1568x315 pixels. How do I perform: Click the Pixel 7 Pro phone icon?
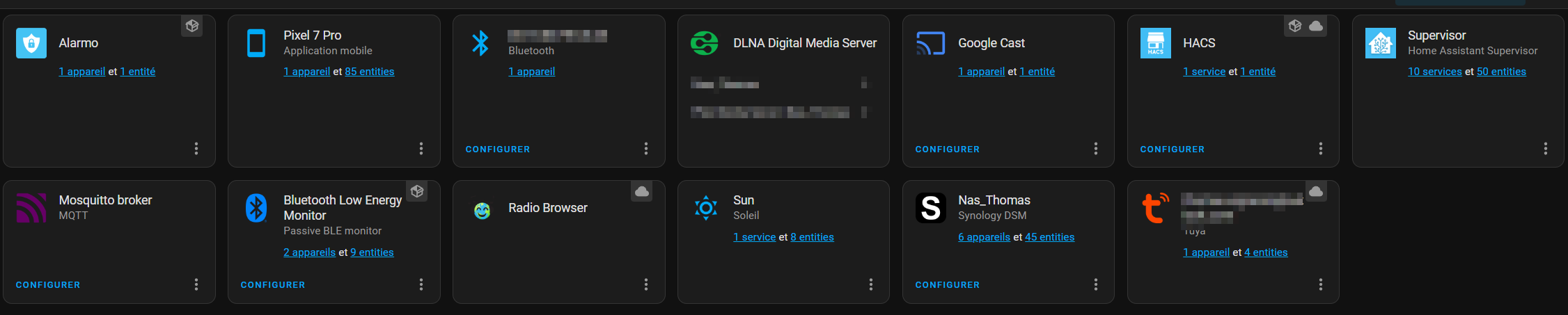coord(256,43)
